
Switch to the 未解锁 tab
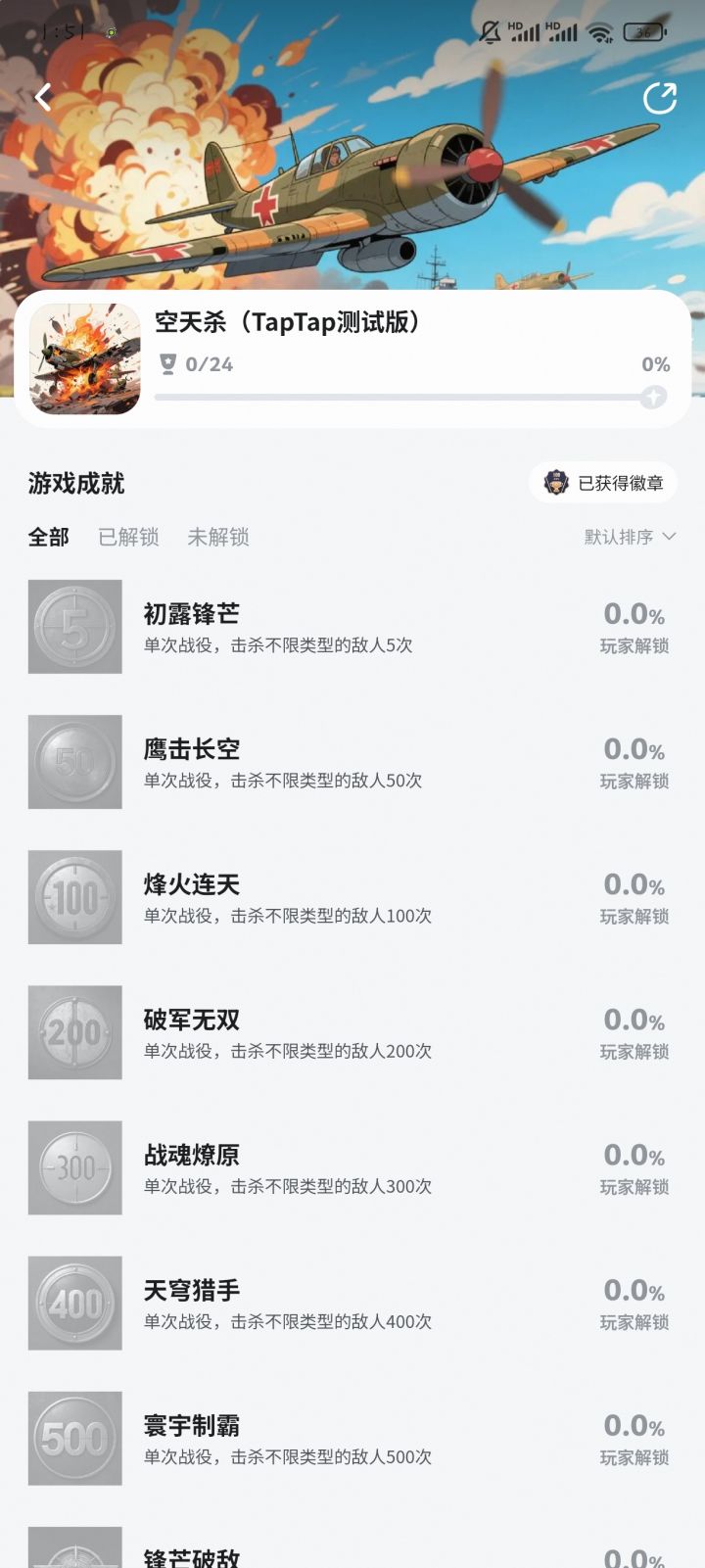pos(218,537)
